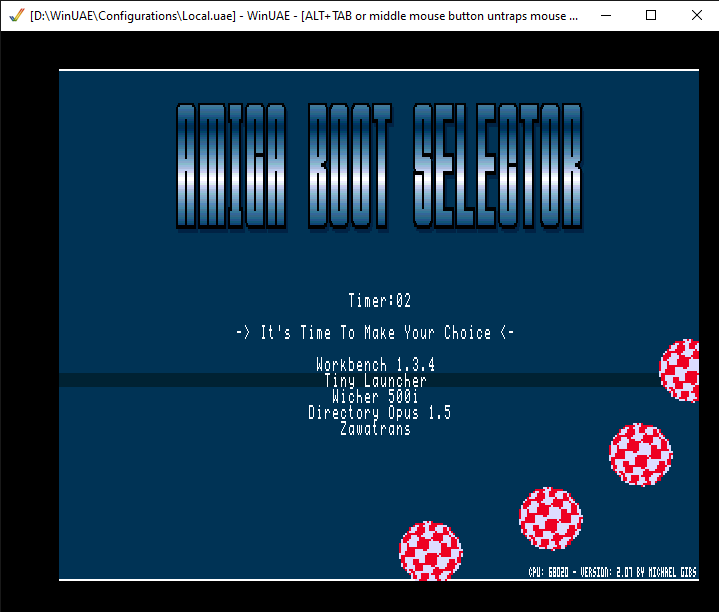Click the WinUAE window title text
The image size is (719, 612).
[x=304, y=16]
